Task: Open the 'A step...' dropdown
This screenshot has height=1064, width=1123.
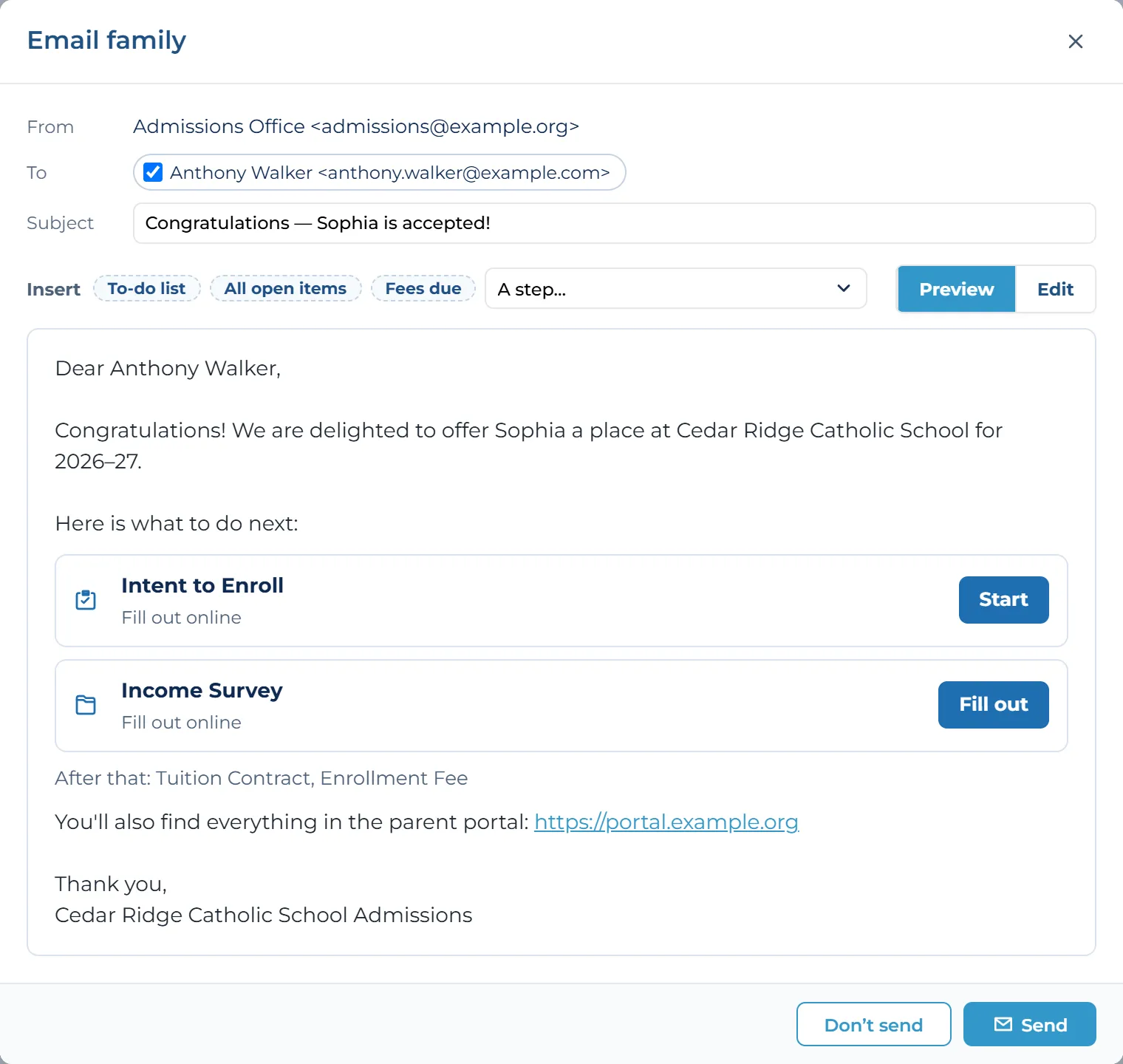Action: [x=675, y=289]
